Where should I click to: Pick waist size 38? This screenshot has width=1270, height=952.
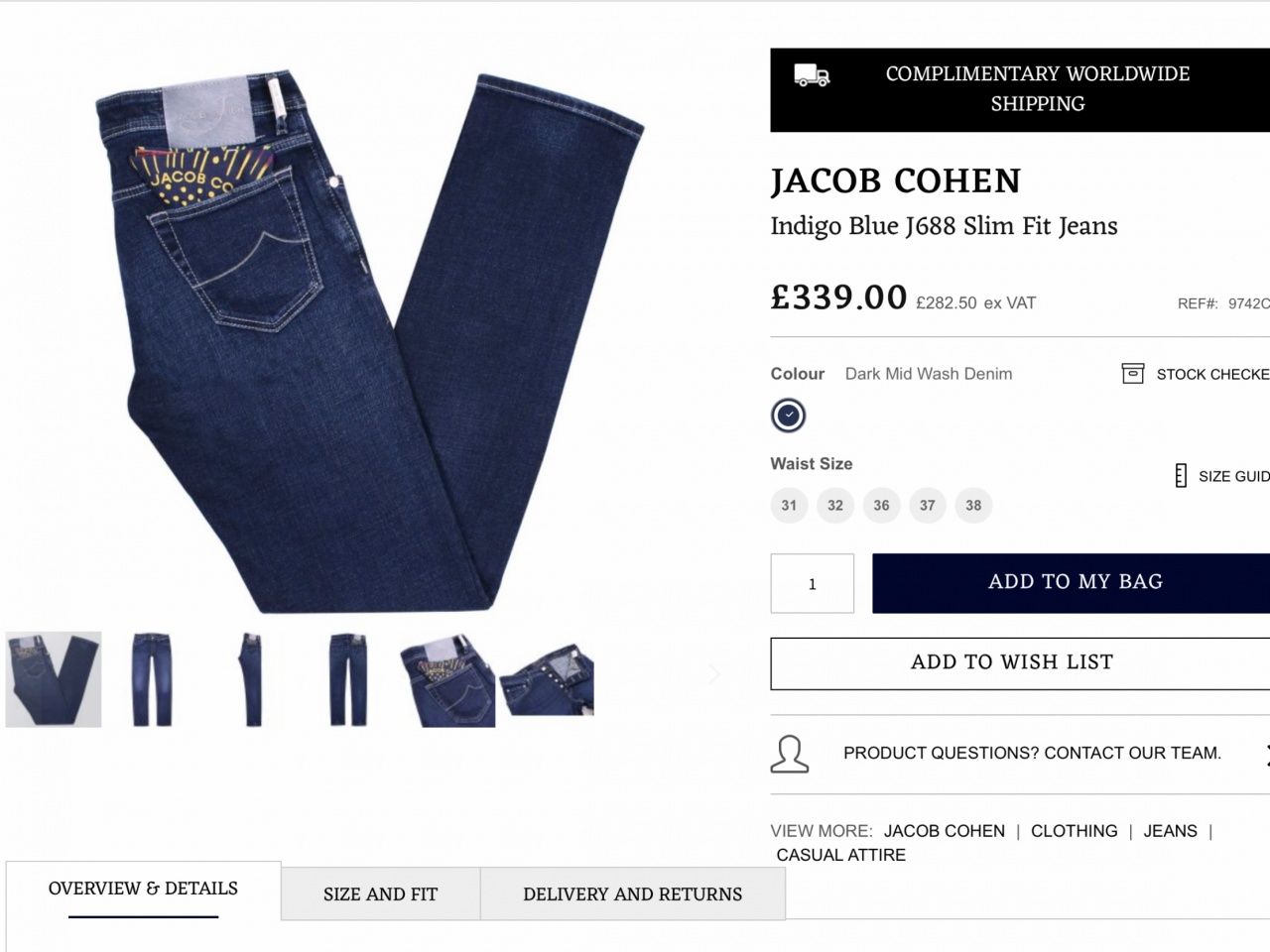(x=973, y=506)
